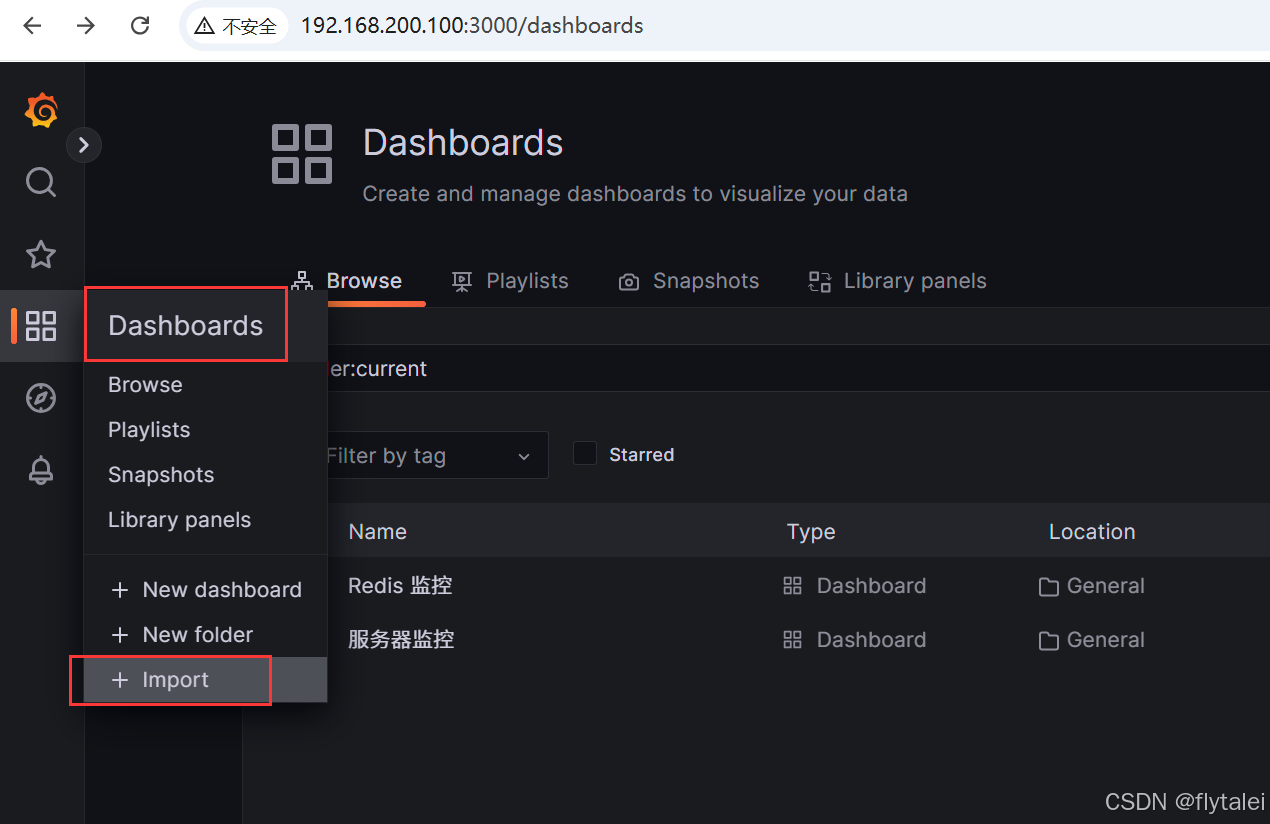Screen dimensions: 1270x824
Task: Sort by the Name column header
Action: pyautogui.click(x=377, y=531)
